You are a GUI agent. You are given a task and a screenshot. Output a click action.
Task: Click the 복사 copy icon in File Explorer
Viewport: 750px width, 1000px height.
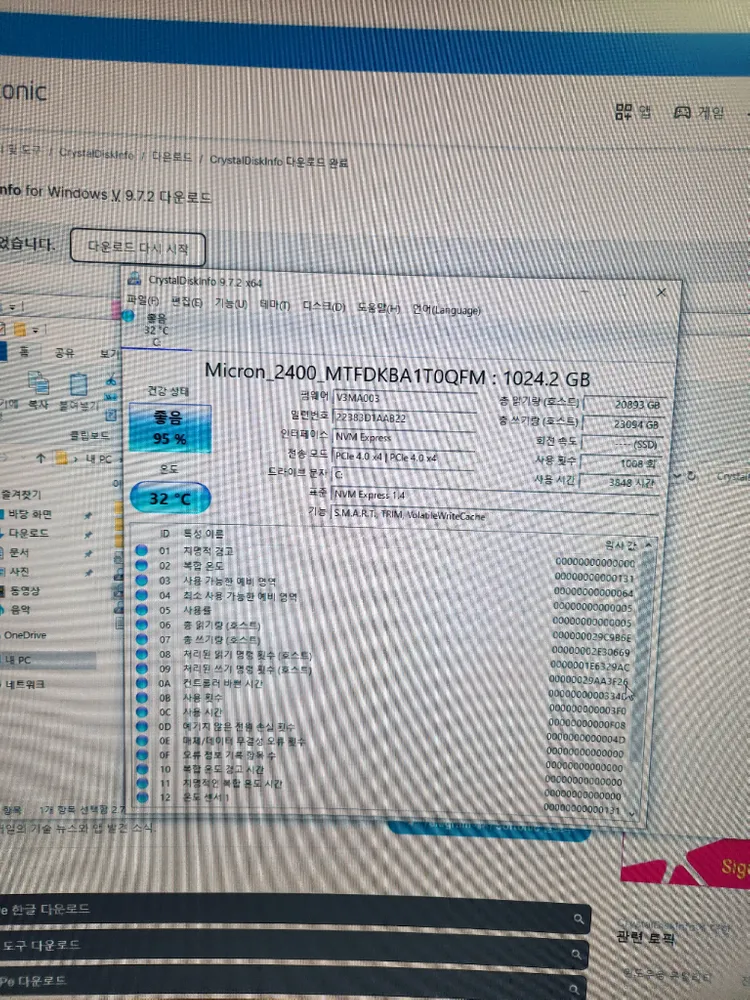coord(38,384)
